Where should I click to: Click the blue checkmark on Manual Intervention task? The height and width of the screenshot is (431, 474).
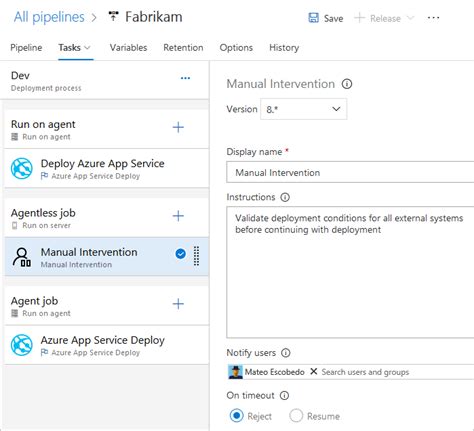point(181,254)
